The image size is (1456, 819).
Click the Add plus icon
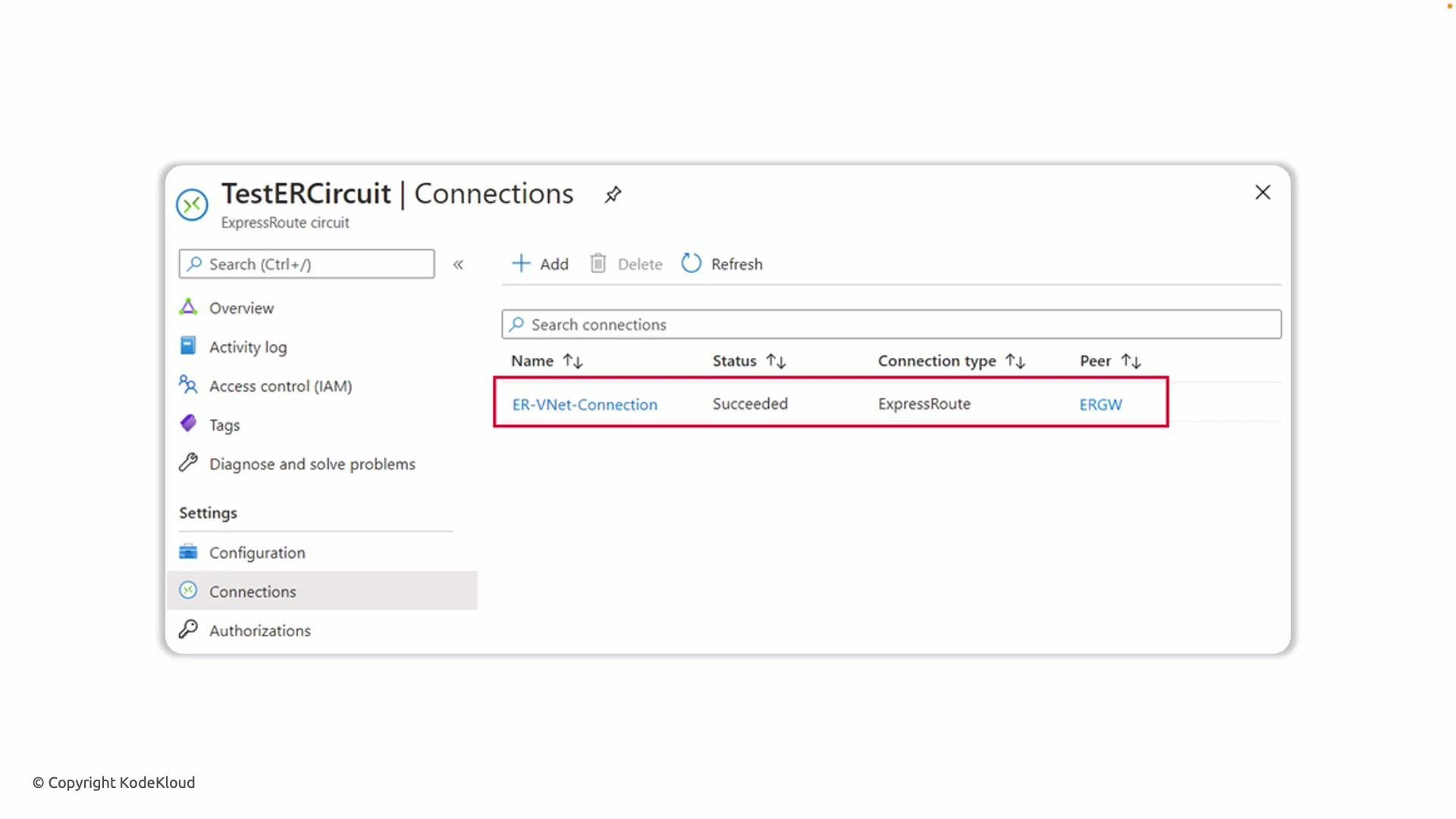coord(521,263)
